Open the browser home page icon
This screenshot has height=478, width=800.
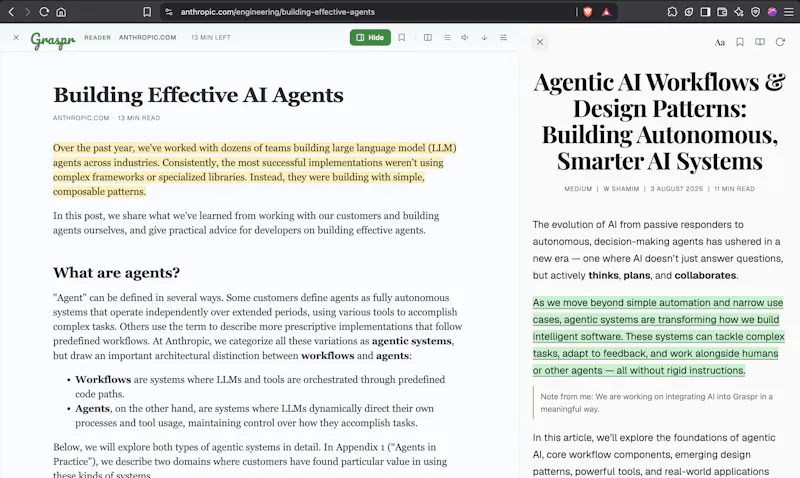61,12
